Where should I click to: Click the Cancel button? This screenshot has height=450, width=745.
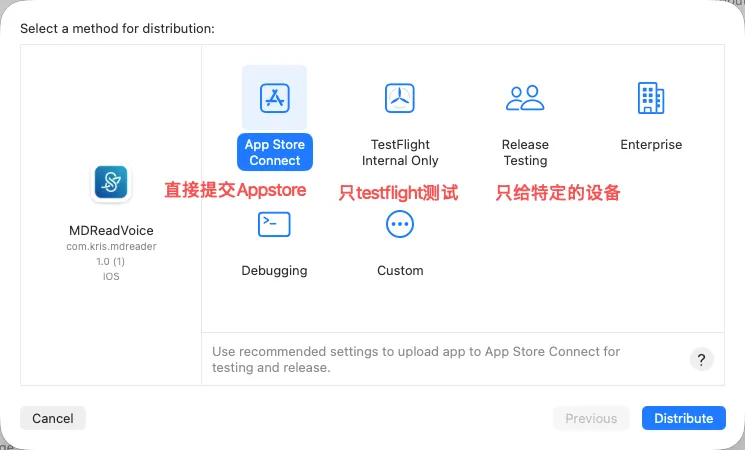pyautogui.click(x=53, y=418)
